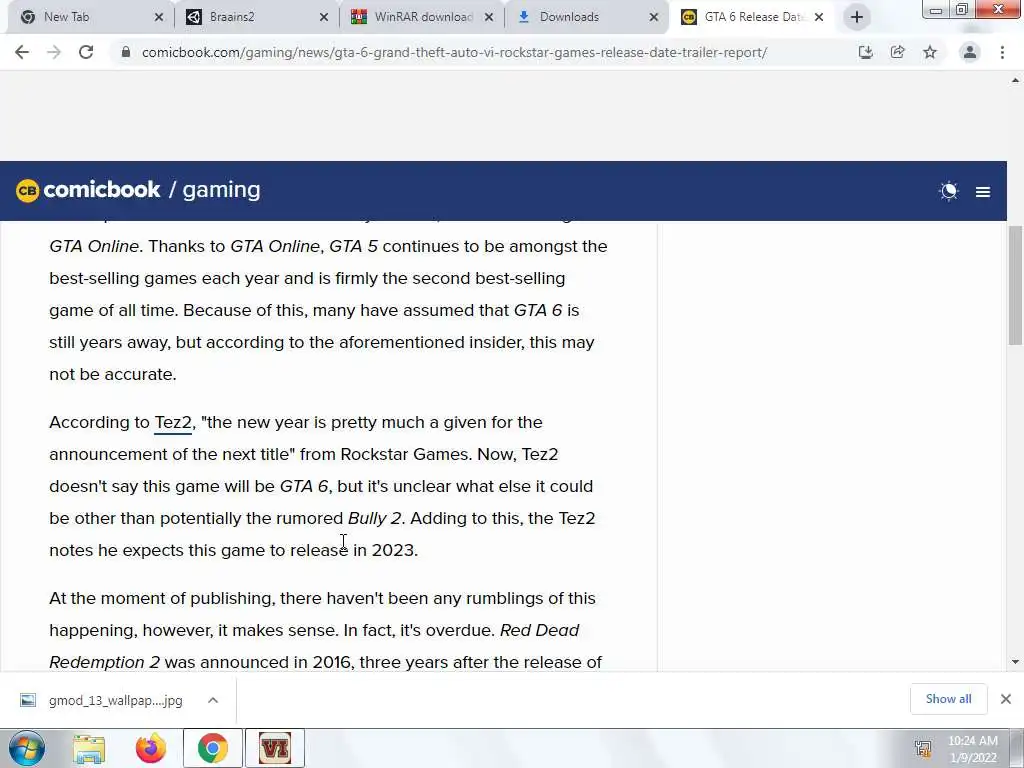The width and height of the screenshot is (1024, 768).
Task: Close the Downloads tab
Action: tap(653, 18)
